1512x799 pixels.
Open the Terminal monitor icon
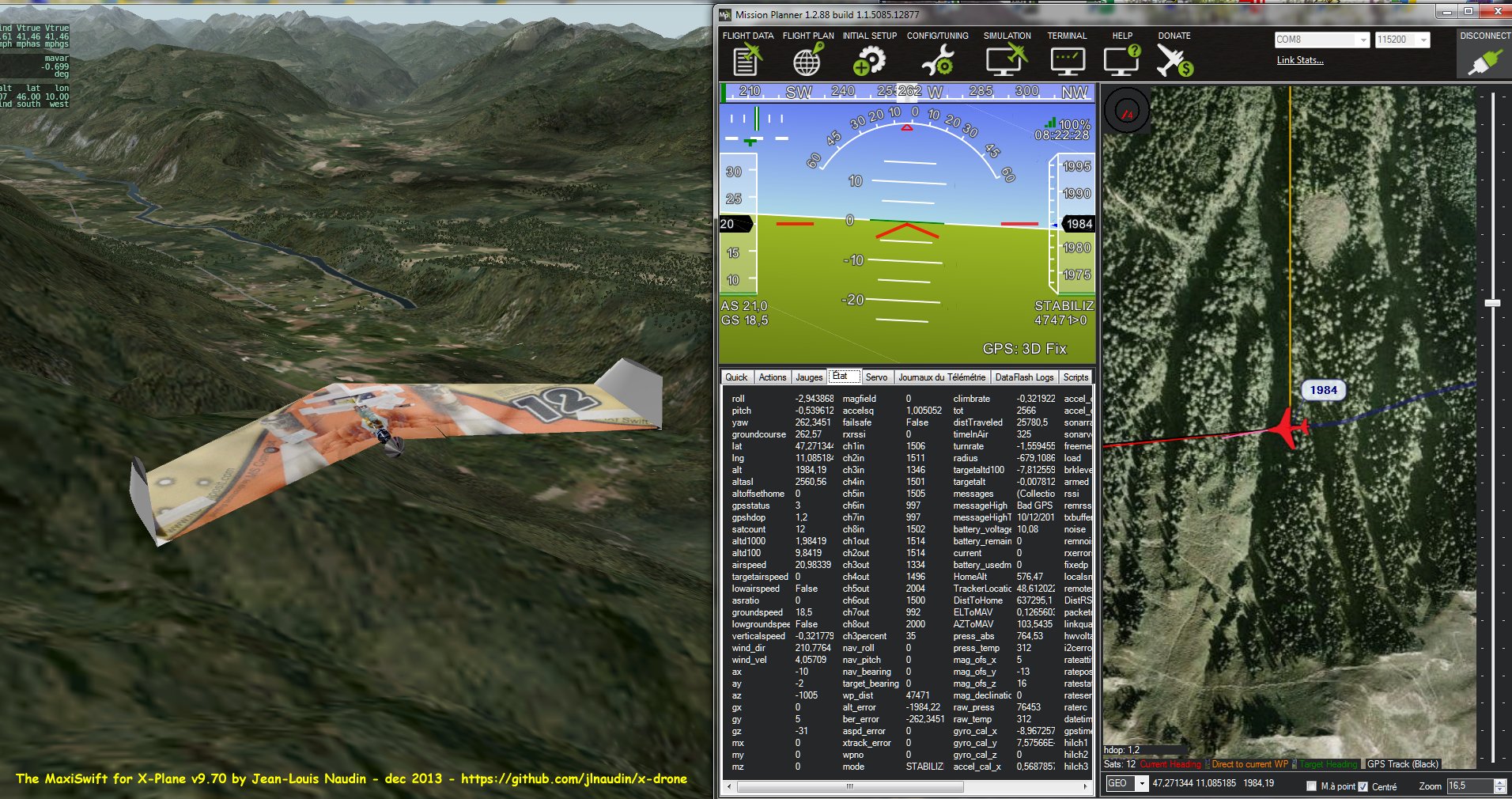tap(1067, 60)
